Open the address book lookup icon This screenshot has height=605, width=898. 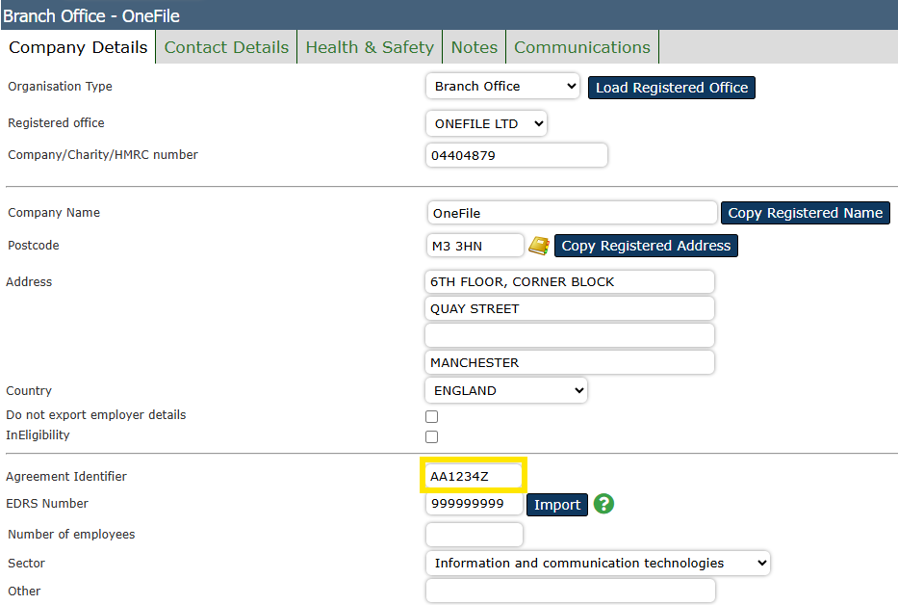click(x=539, y=246)
